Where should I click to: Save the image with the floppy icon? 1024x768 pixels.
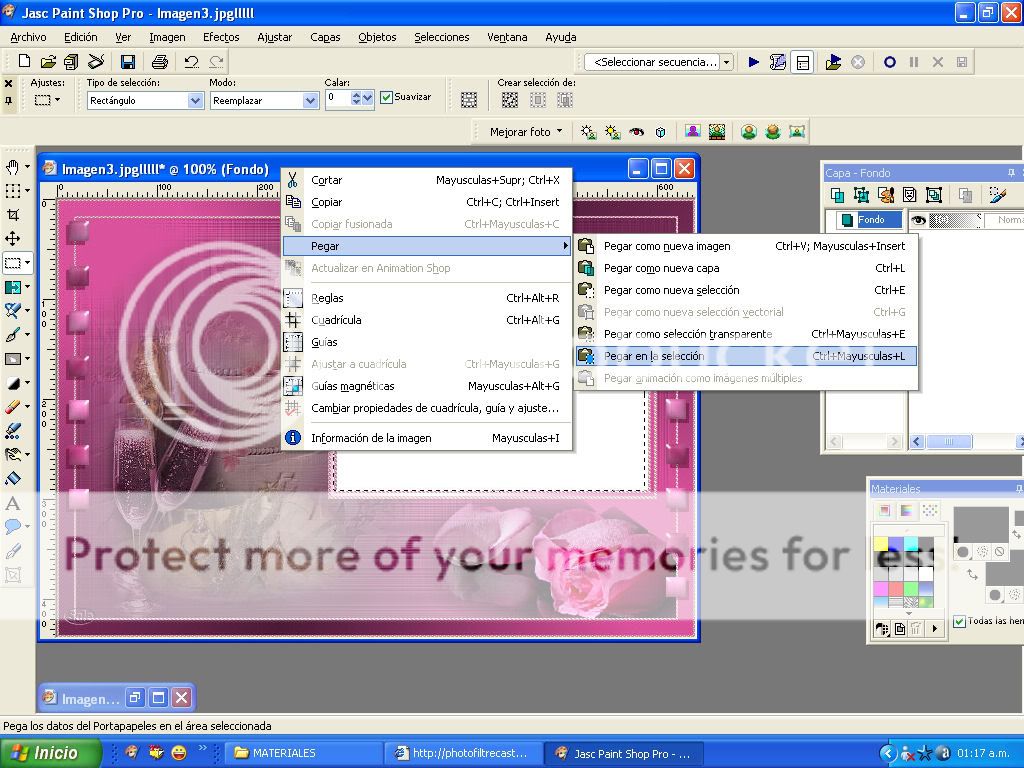(128, 62)
